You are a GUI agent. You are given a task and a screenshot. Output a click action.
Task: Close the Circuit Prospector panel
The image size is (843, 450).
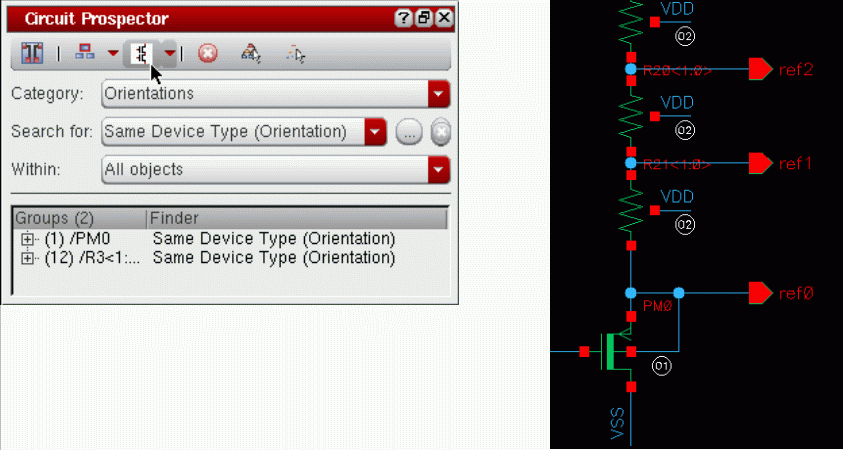pos(444,19)
